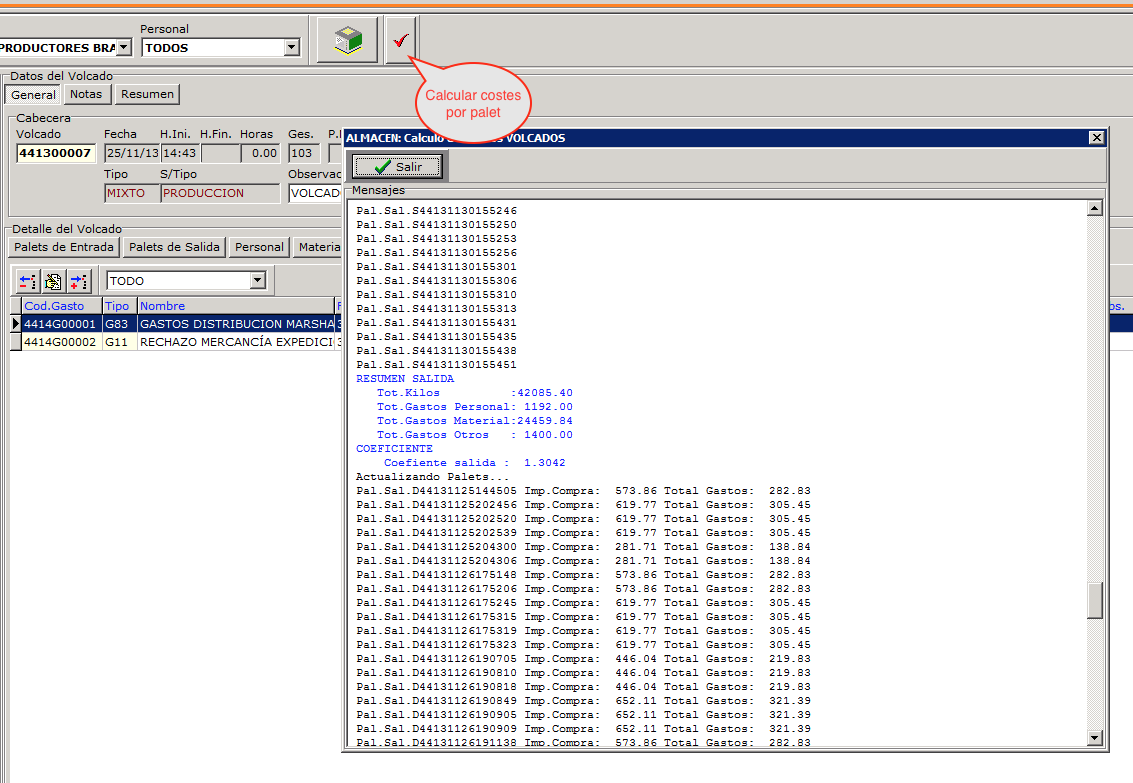Click the red checkmark calculate costs icon
Viewport: 1133px width, 783px height.
click(401, 41)
